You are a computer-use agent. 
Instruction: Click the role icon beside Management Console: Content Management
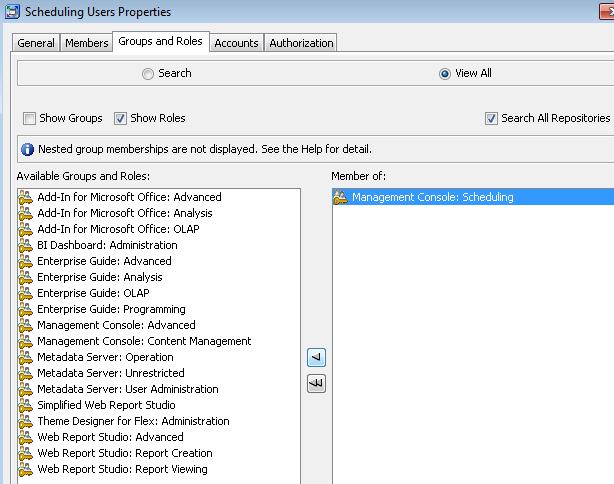26,341
